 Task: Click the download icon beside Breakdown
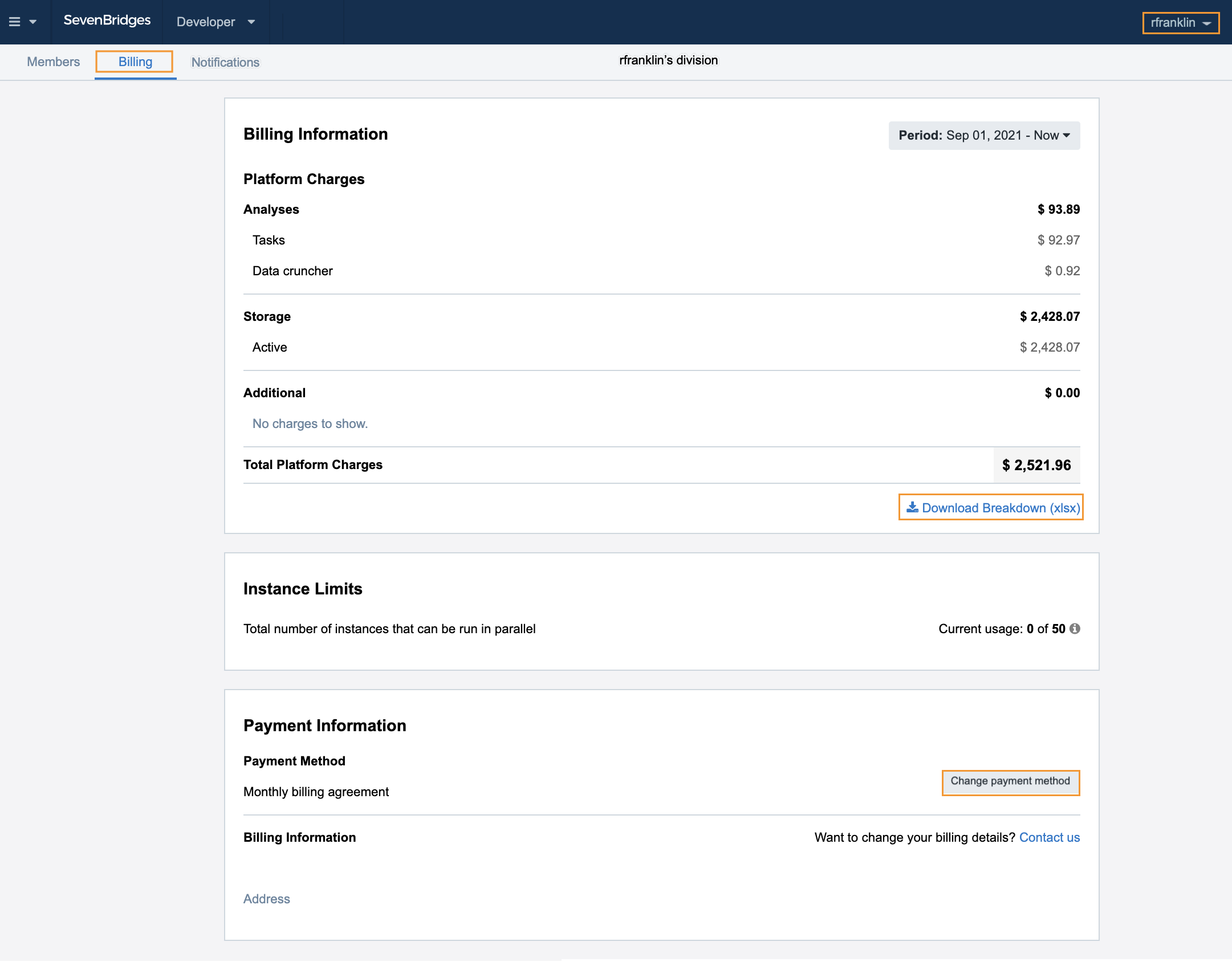pyautogui.click(x=912, y=507)
